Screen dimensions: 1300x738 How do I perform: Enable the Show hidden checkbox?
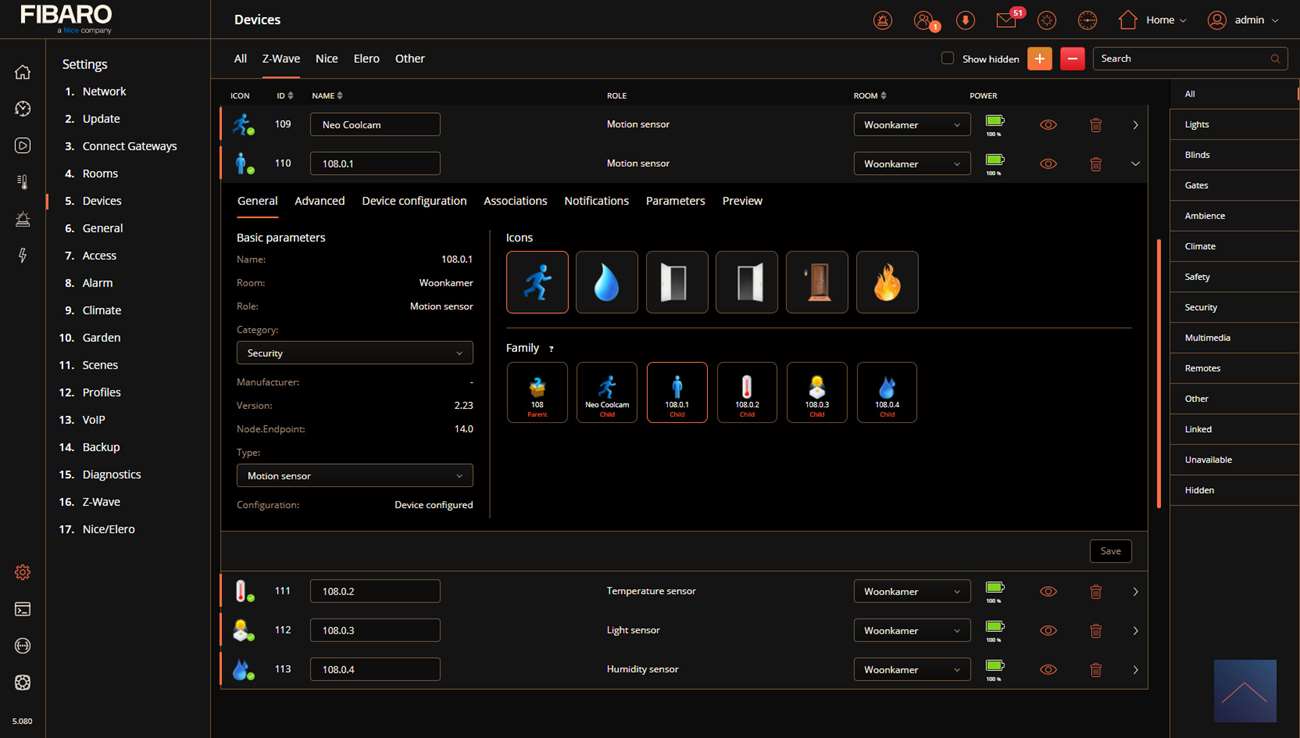click(x=947, y=58)
